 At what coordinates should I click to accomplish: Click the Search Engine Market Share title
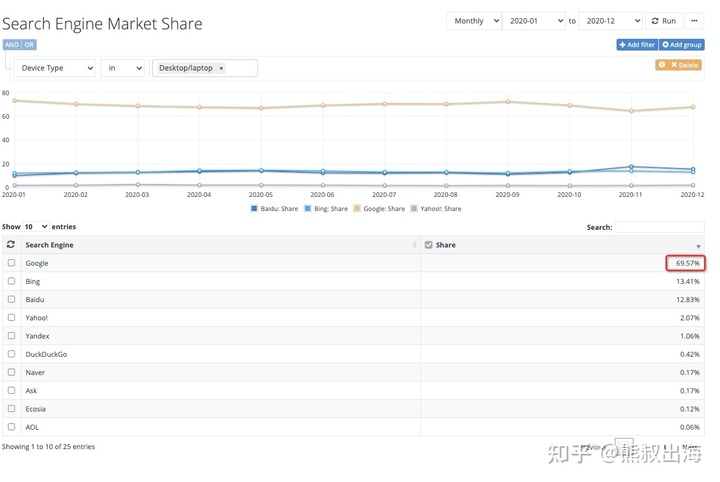[102, 24]
